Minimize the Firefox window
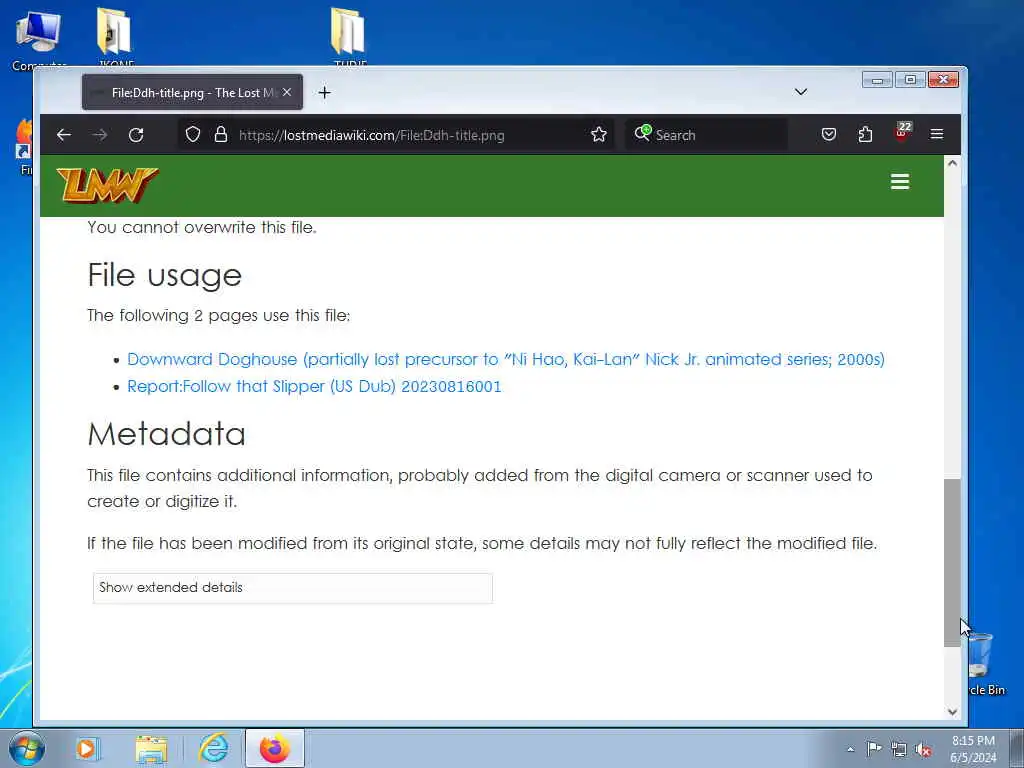The width and height of the screenshot is (1024, 768). 877,80
